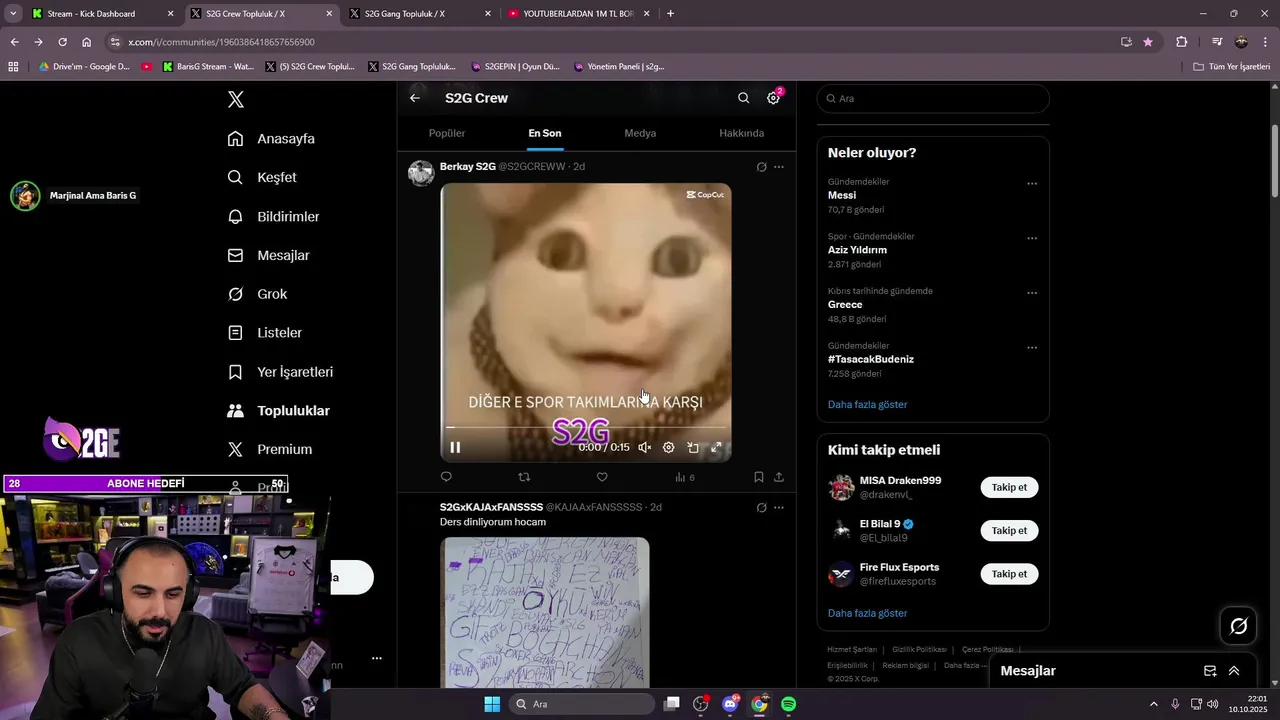The height and width of the screenshot is (720, 1280).
Task: Open handwritten note image thumbnail
Action: pos(545,612)
